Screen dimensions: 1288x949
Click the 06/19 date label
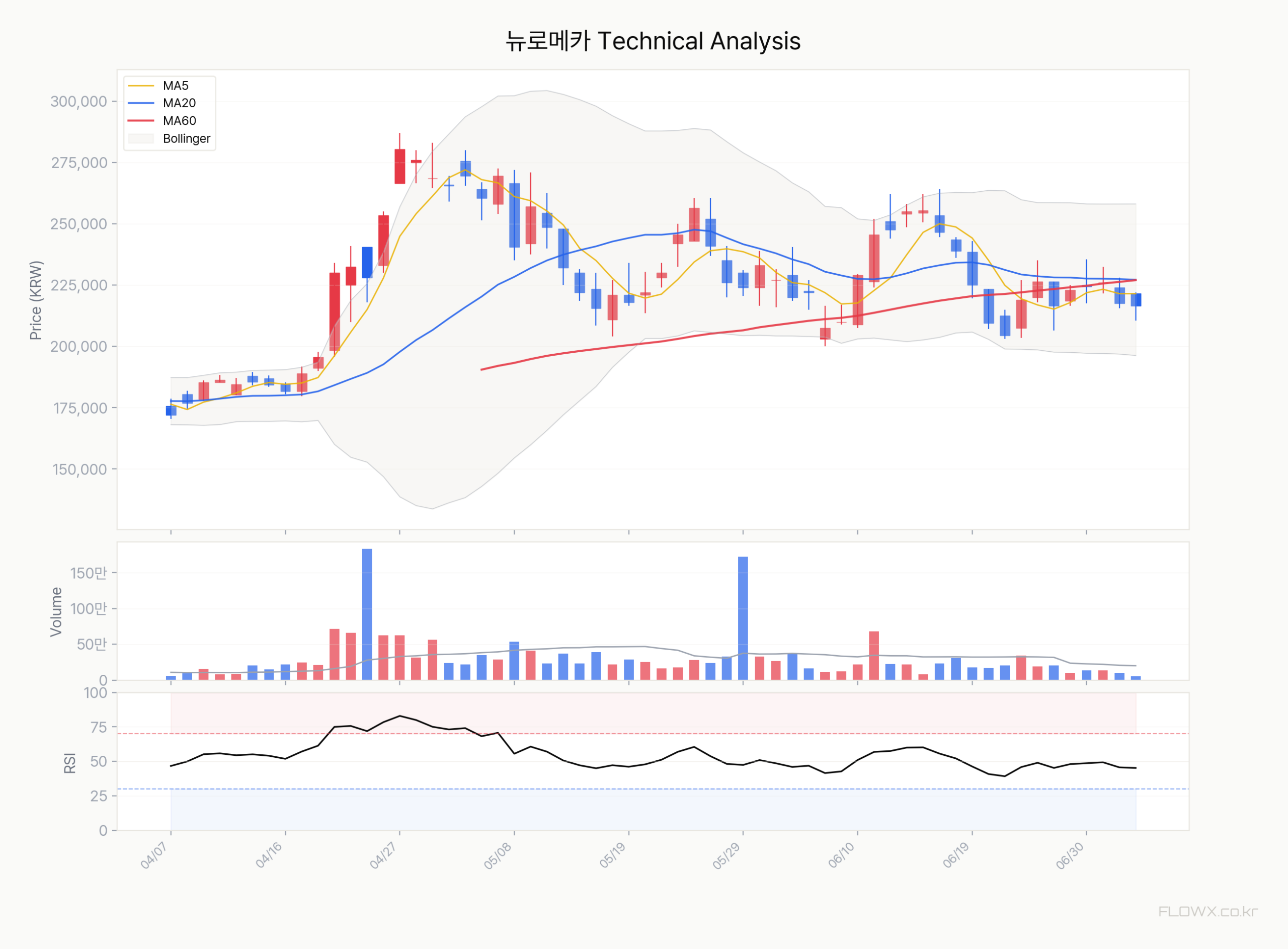point(956,855)
